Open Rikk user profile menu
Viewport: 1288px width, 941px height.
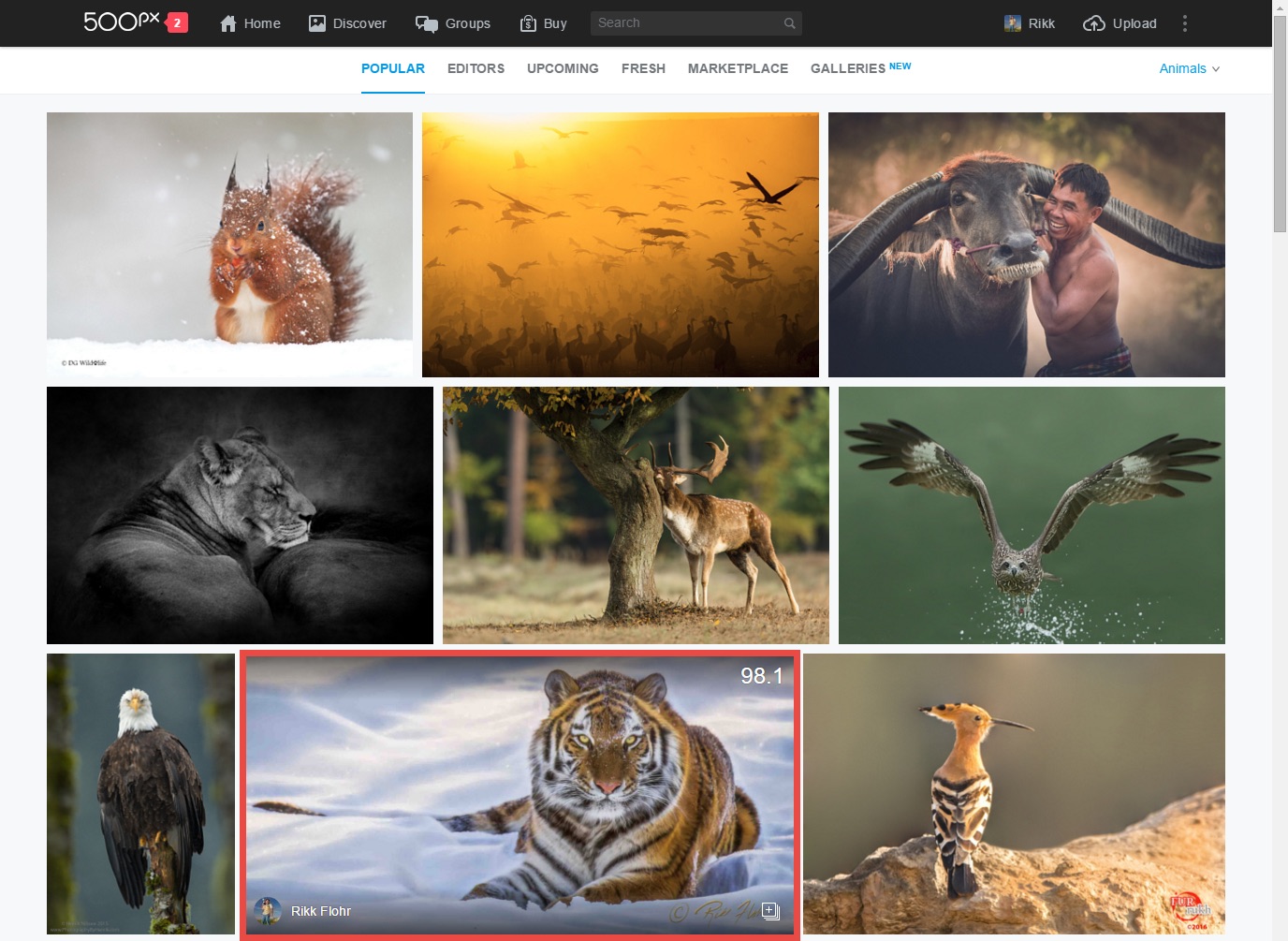pos(1029,23)
